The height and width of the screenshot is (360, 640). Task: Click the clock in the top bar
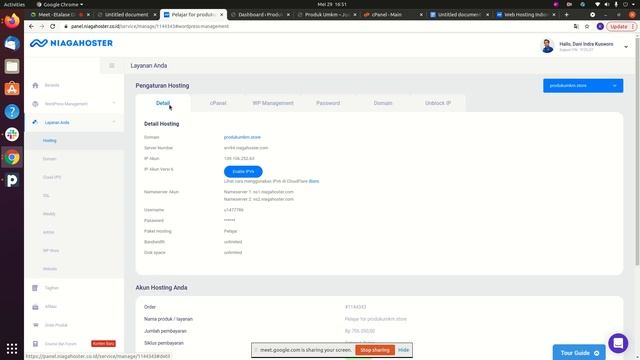pos(332,4)
